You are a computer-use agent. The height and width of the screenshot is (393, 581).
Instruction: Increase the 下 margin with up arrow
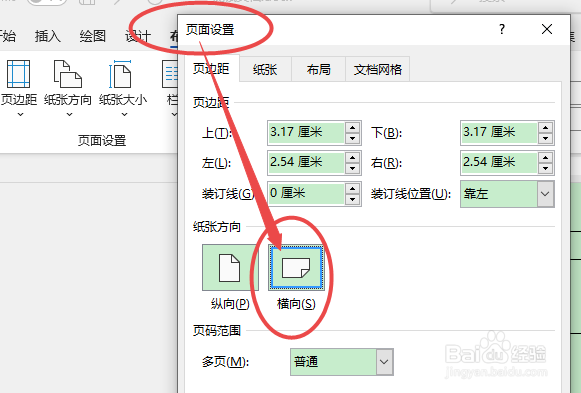click(x=545, y=127)
